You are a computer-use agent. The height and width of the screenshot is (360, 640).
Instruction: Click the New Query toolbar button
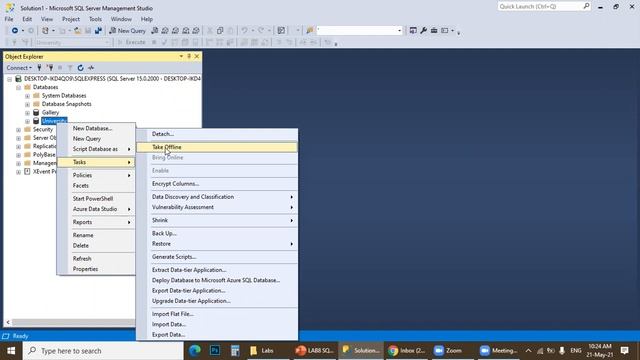click(x=127, y=31)
